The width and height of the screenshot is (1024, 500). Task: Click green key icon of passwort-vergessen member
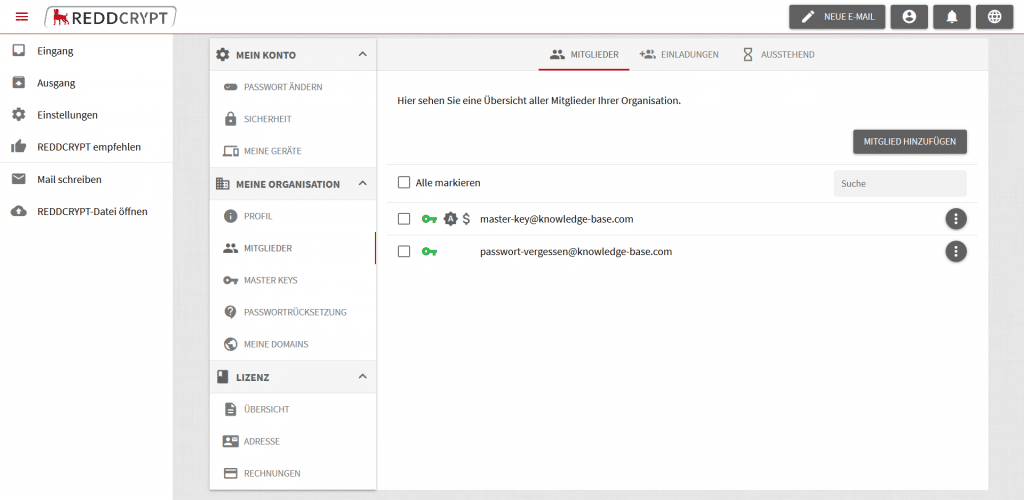tap(429, 252)
